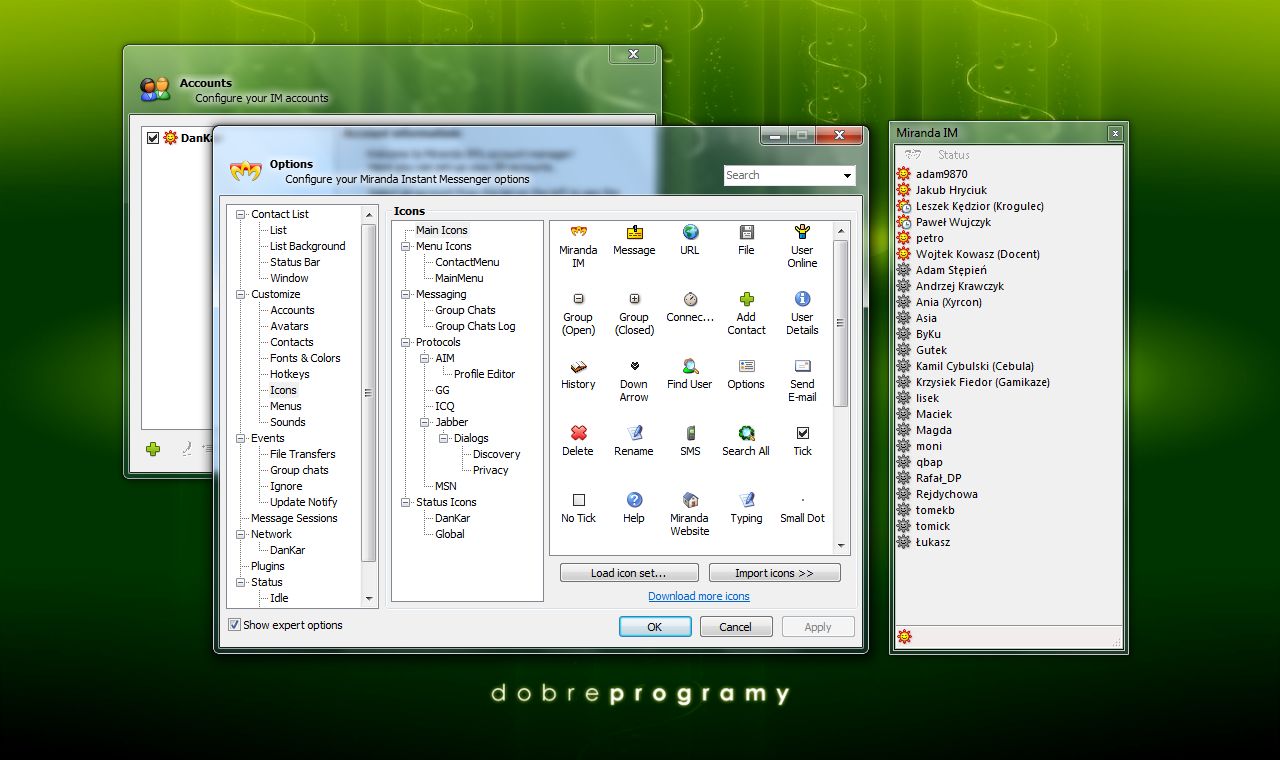Click icon grid scrollbar down arrow
This screenshot has height=760, width=1280.
click(841, 546)
